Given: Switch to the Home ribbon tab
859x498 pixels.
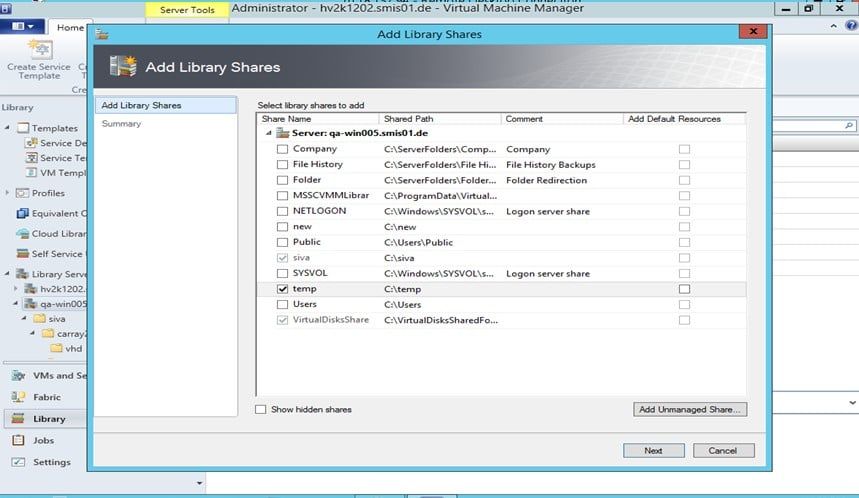Looking at the screenshot, I should [x=70, y=28].
